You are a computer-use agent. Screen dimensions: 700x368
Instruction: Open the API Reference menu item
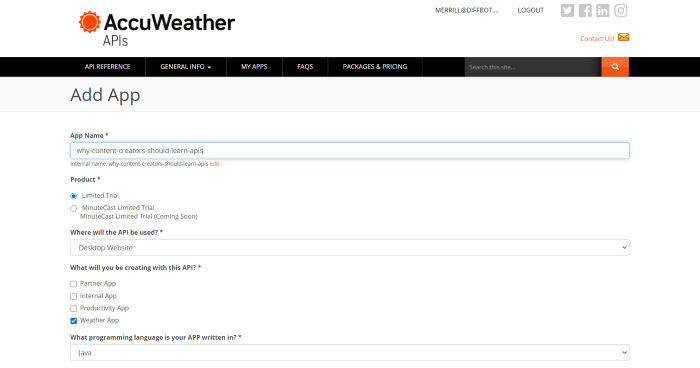108,67
